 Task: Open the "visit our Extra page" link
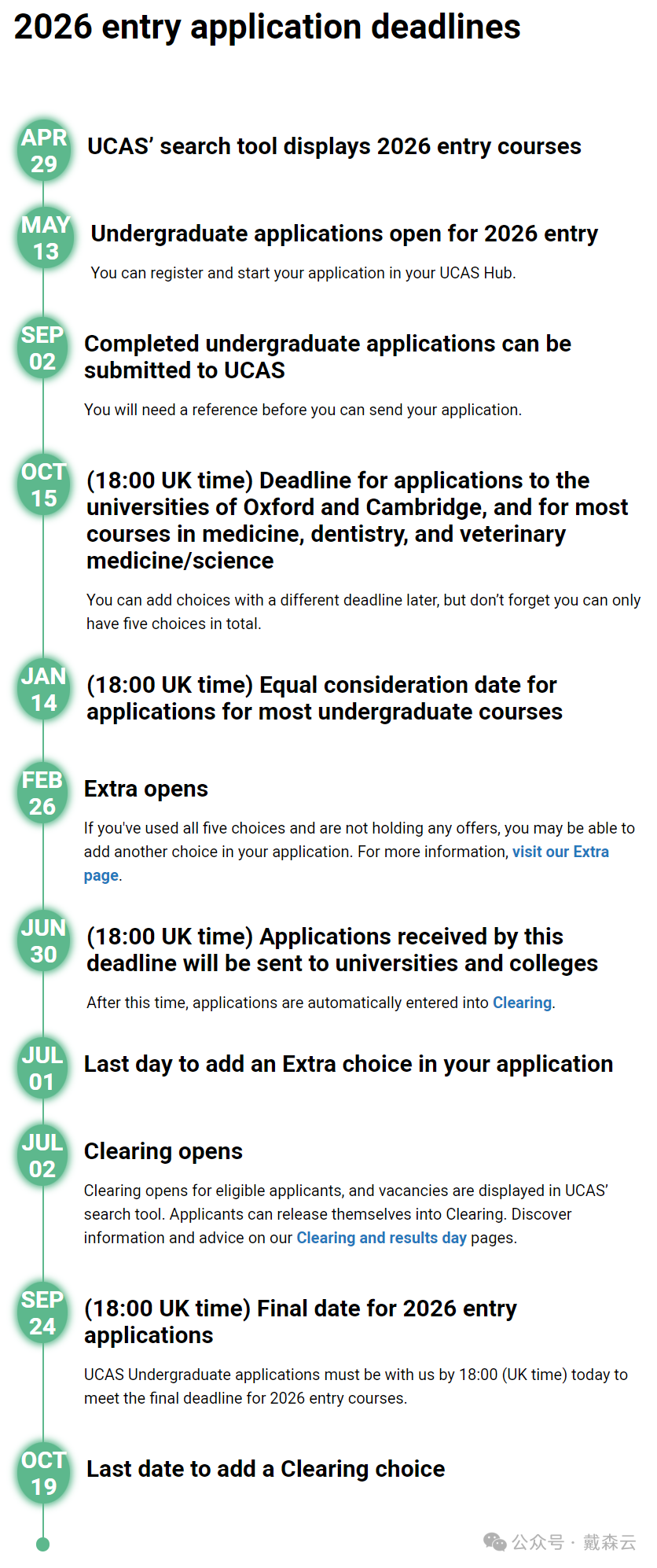560,852
